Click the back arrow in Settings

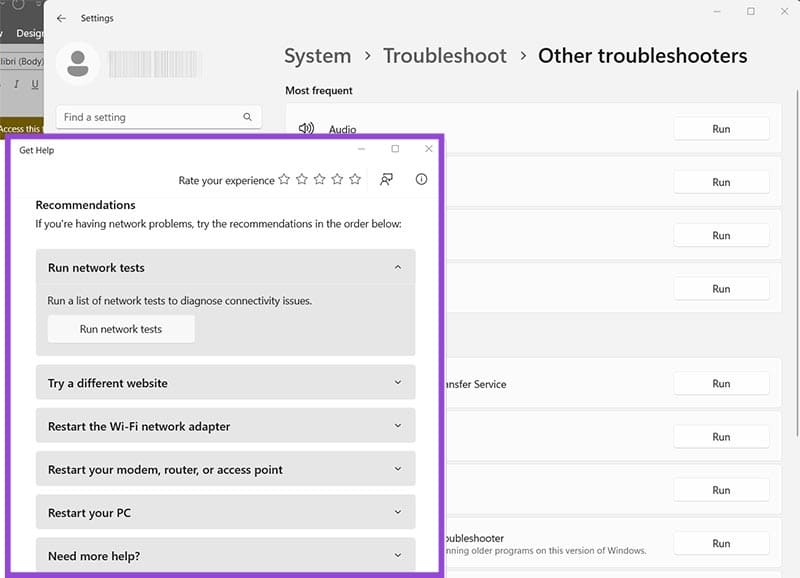[x=61, y=18]
